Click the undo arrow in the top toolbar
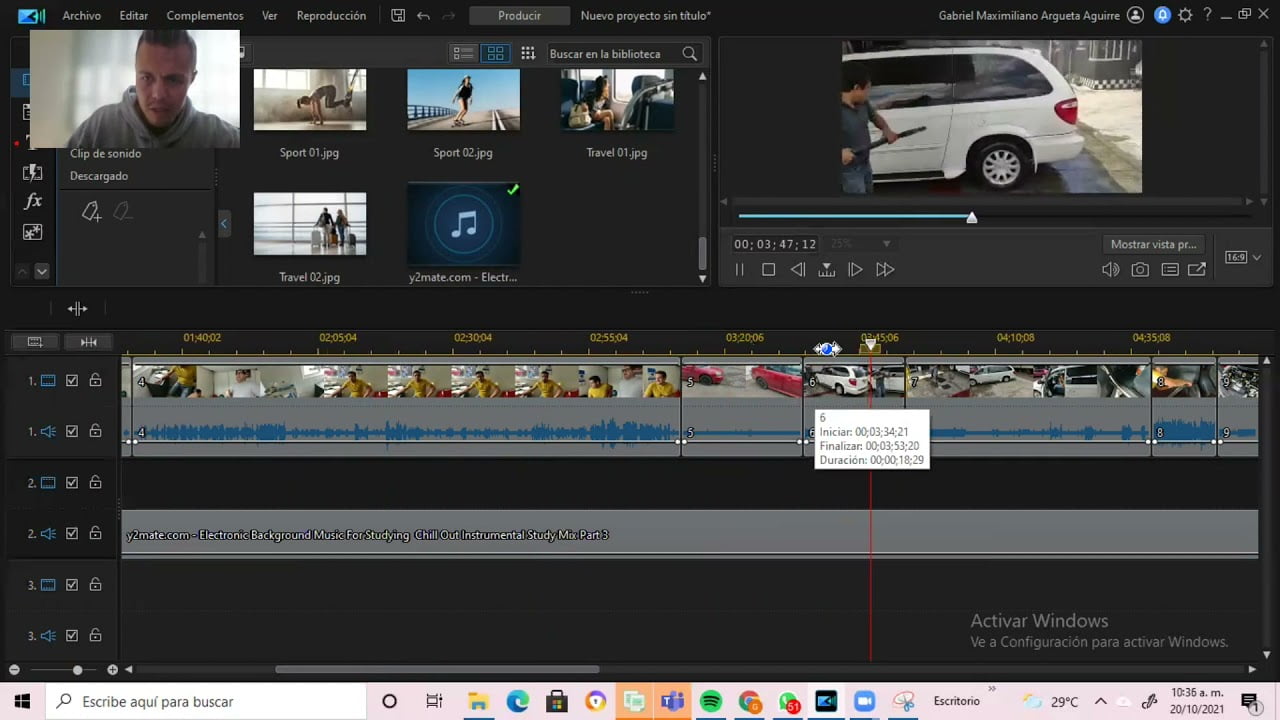Image resolution: width=1280 pixels, height=720 pixels. (x=423, y=16)
